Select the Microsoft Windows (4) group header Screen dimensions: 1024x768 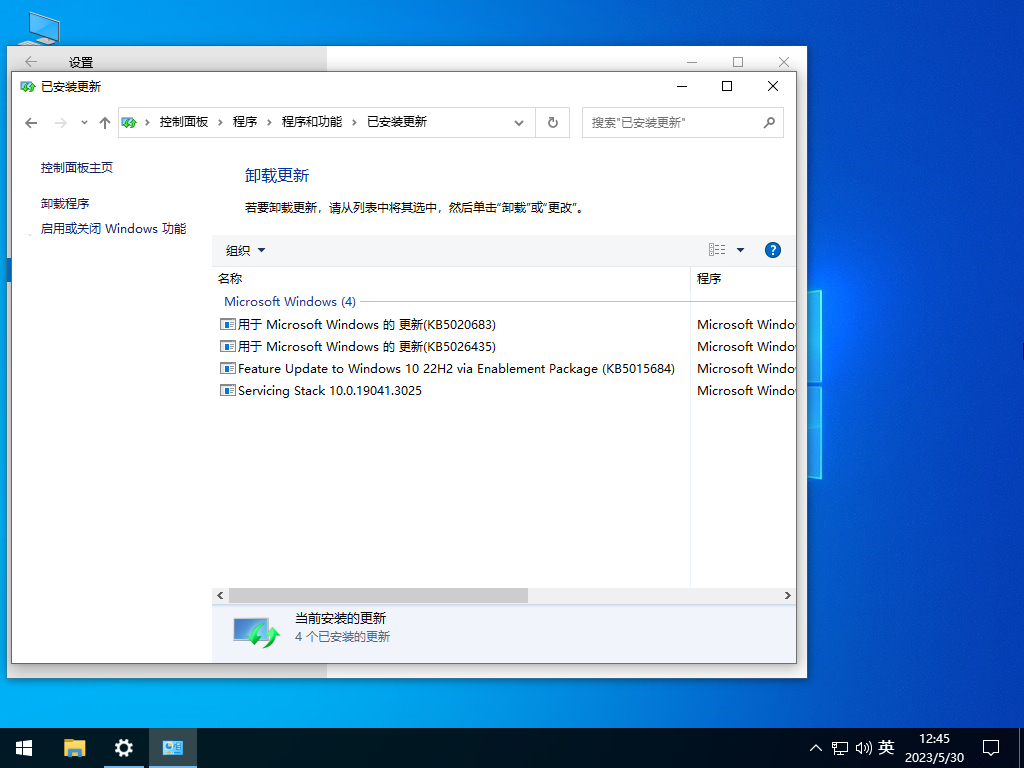289,301
